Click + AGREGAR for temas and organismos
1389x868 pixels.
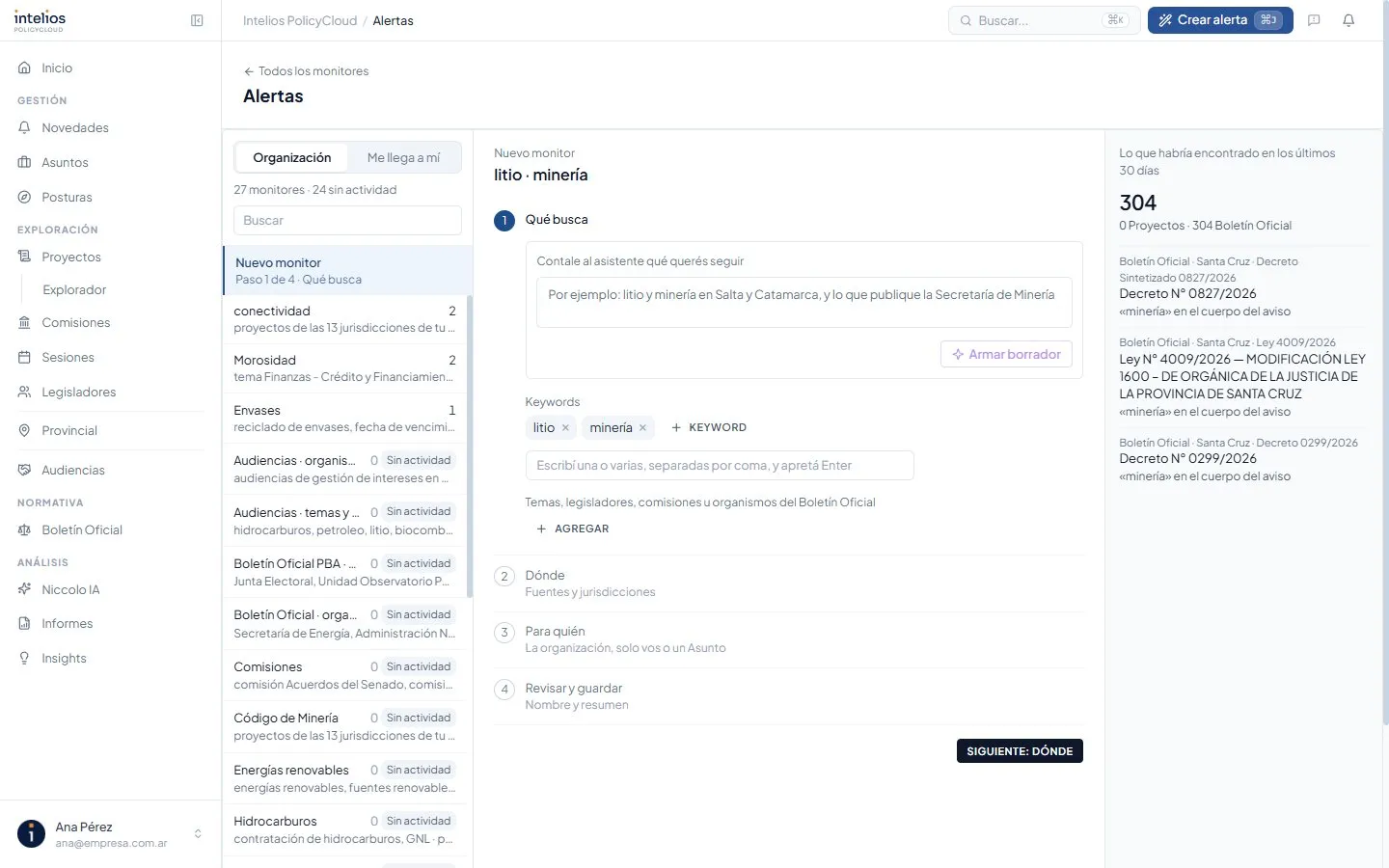click(573, 529)
